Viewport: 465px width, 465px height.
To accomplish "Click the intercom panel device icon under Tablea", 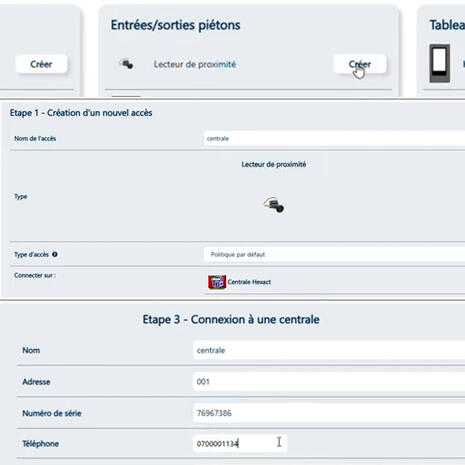I will 439,63.
